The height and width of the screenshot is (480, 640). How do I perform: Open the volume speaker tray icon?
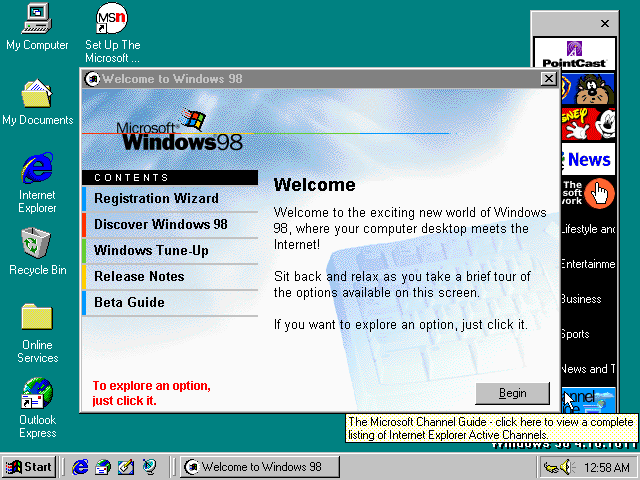567,467
